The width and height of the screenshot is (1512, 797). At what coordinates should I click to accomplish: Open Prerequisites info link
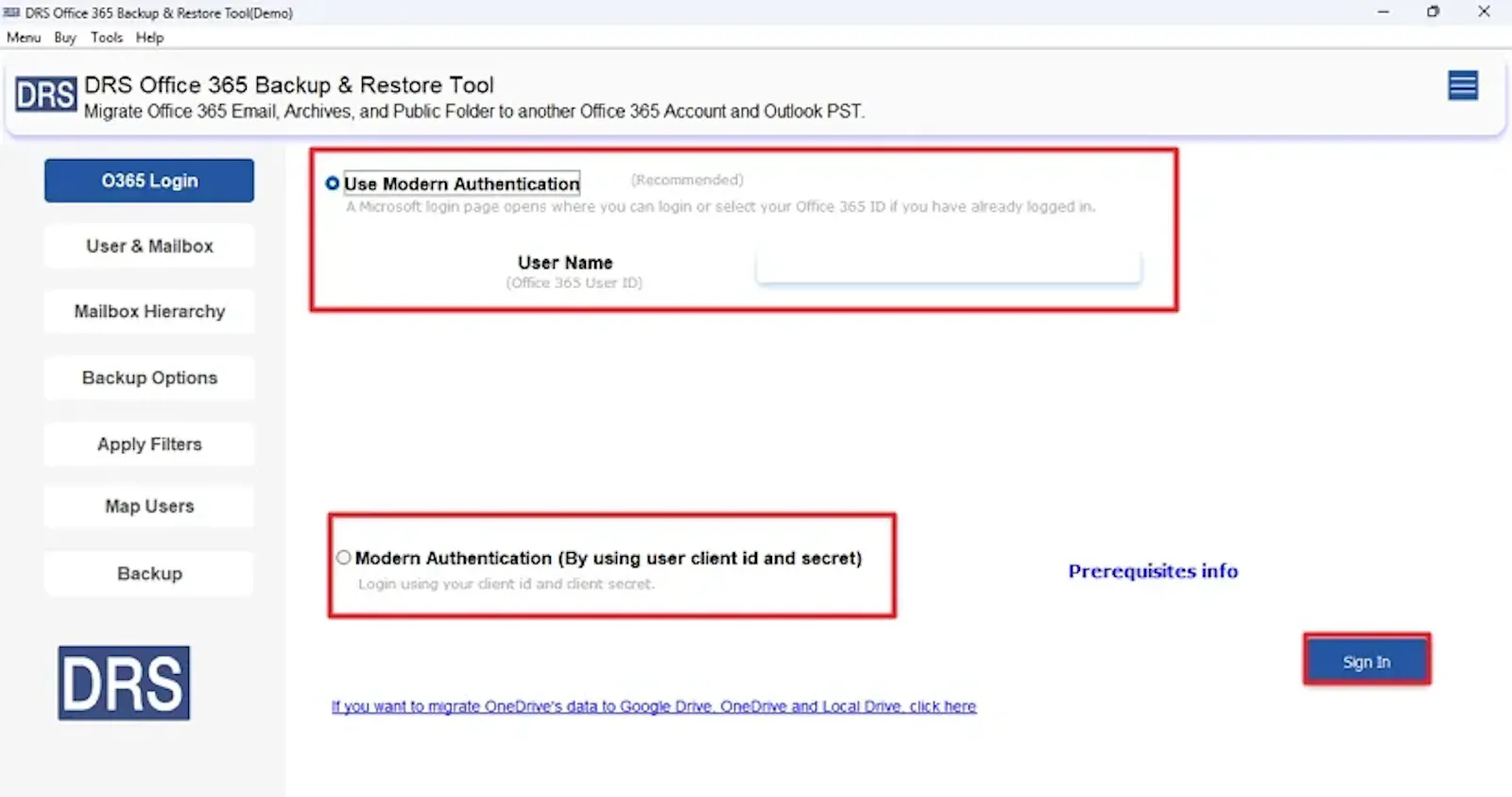click(1153, 571)
